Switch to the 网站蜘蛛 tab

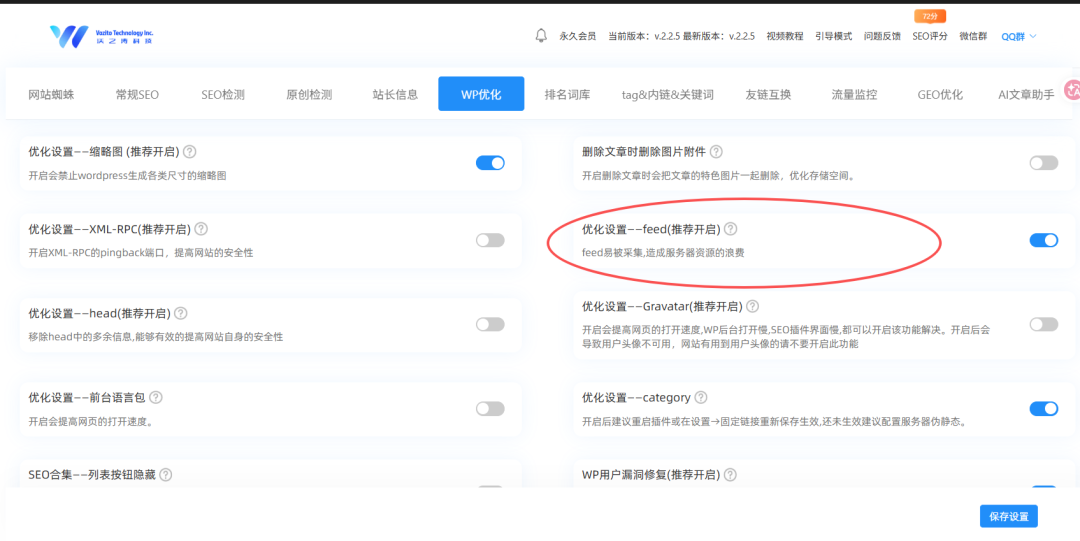click(51, 94)
